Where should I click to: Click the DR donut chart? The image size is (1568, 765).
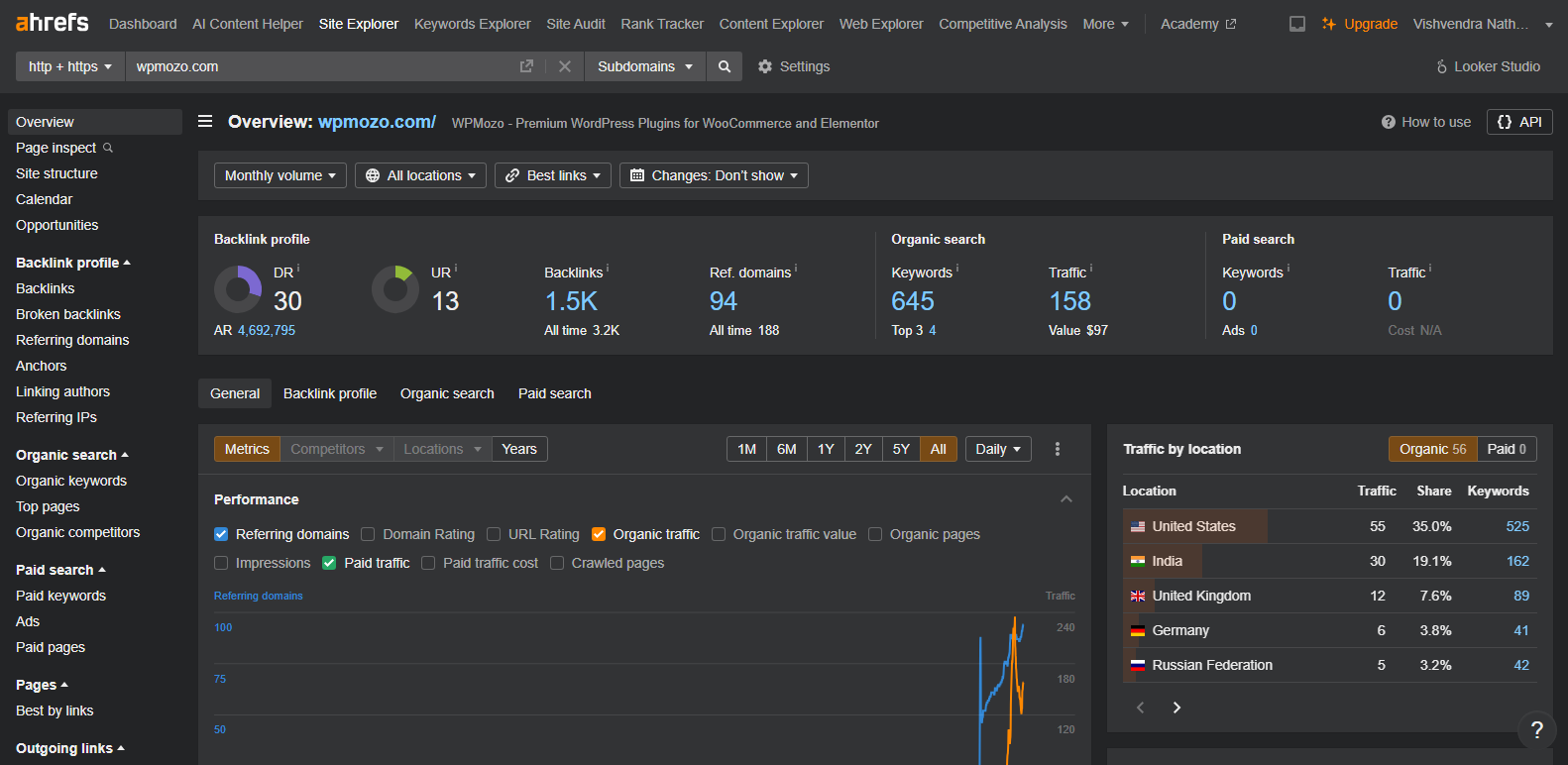(x=238, y=289)
